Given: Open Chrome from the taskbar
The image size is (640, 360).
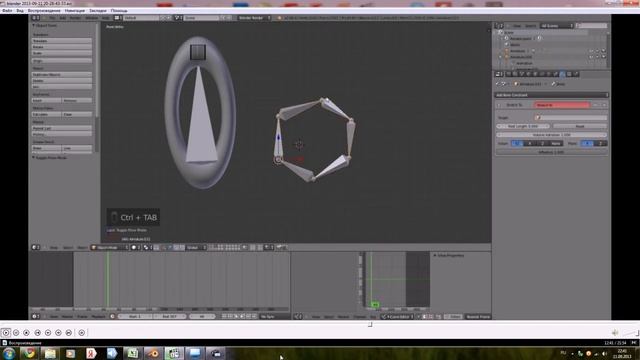Looking at the screenshot, I should click(29, 353).
